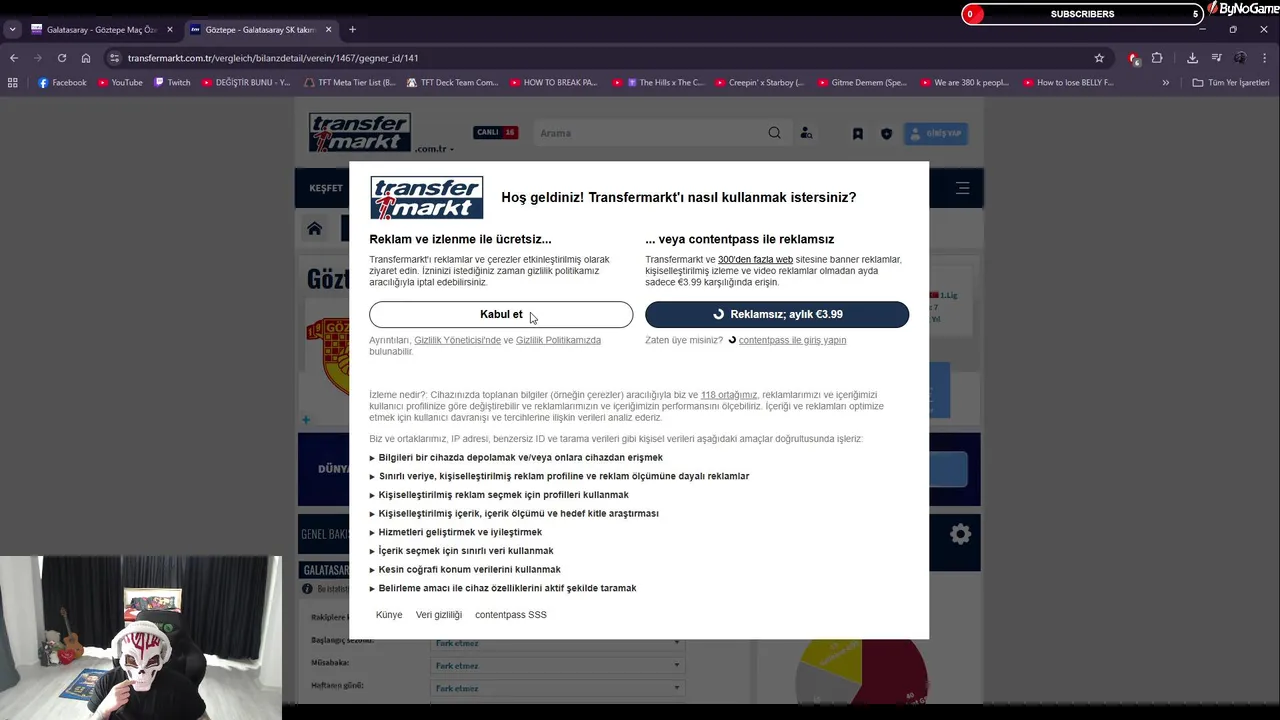The width and height of the screenshot is (1280, 720).
Task: Open Chrome media control icon
Action: tap(1216, 58)
